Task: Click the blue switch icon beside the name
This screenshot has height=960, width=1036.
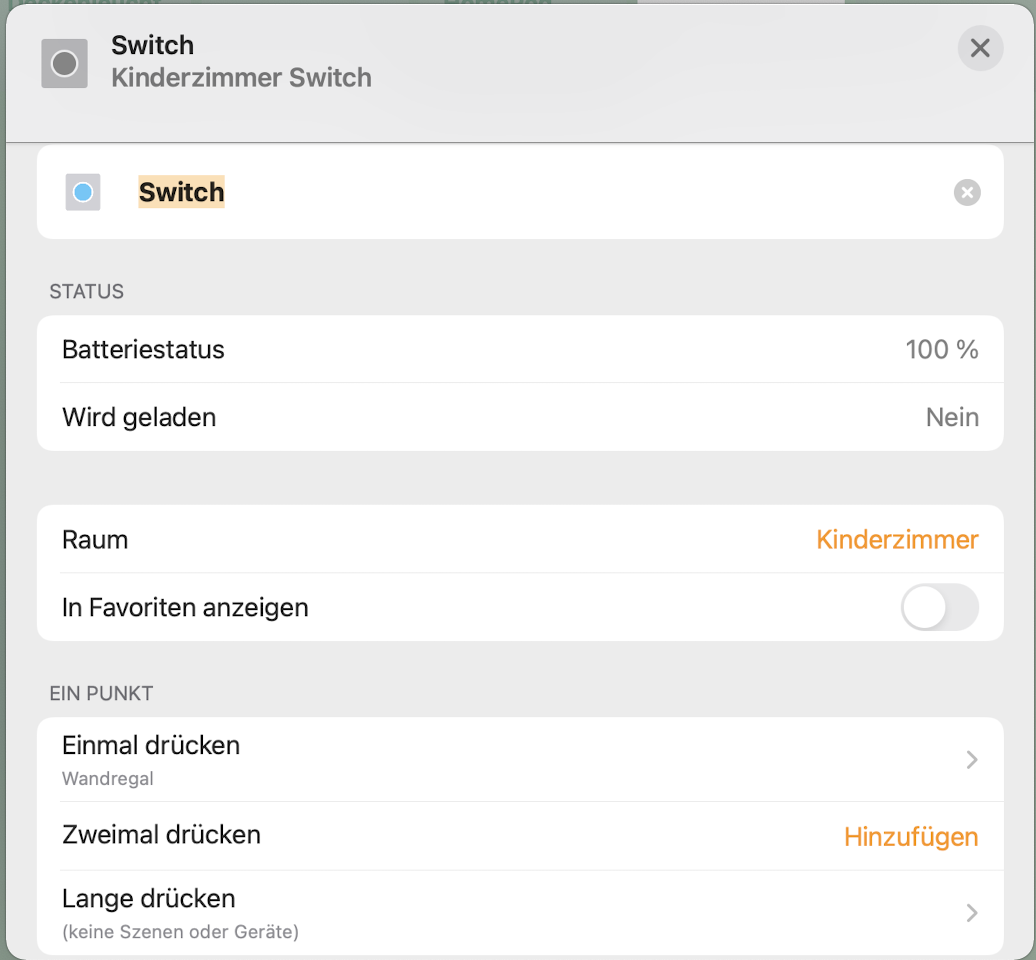Action: (x=83, y=192)
